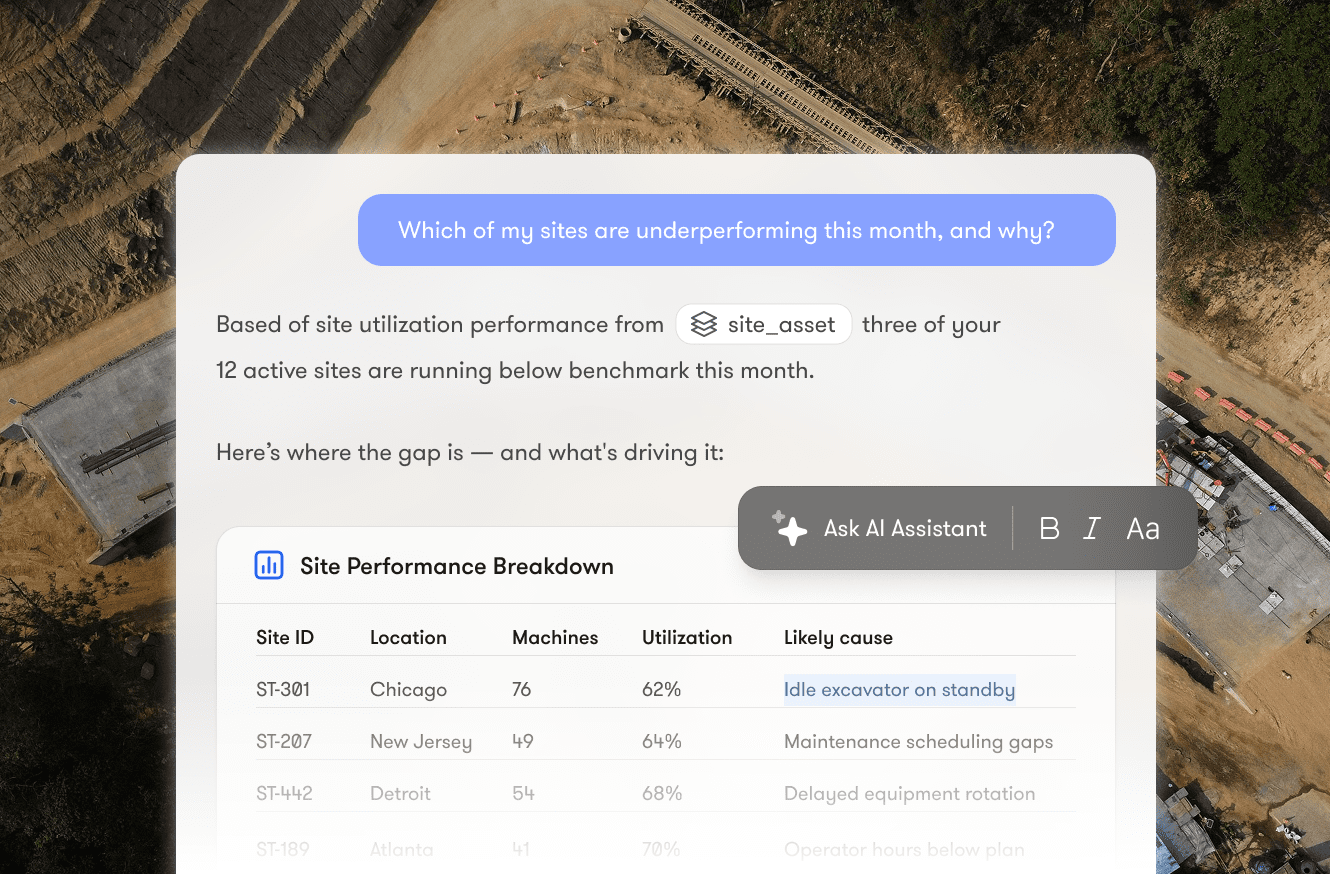Click machines value 54

tap(523, 794)
